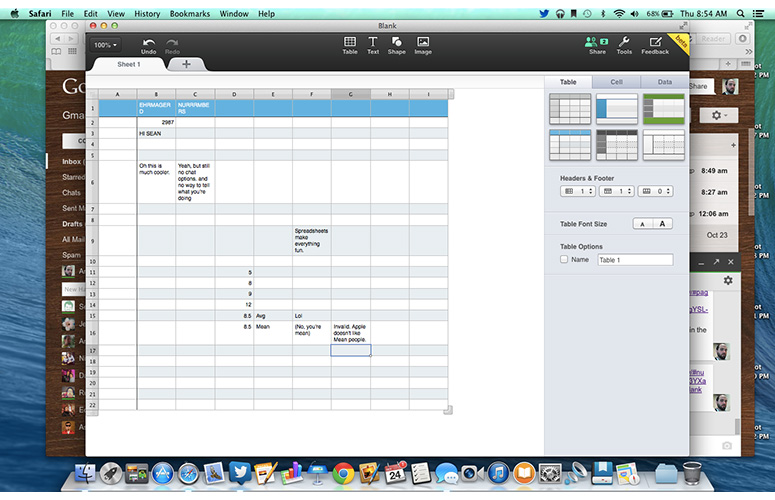775x500 pixels.
Task: Open the Share collaborators icon
Action: [597, 42]
